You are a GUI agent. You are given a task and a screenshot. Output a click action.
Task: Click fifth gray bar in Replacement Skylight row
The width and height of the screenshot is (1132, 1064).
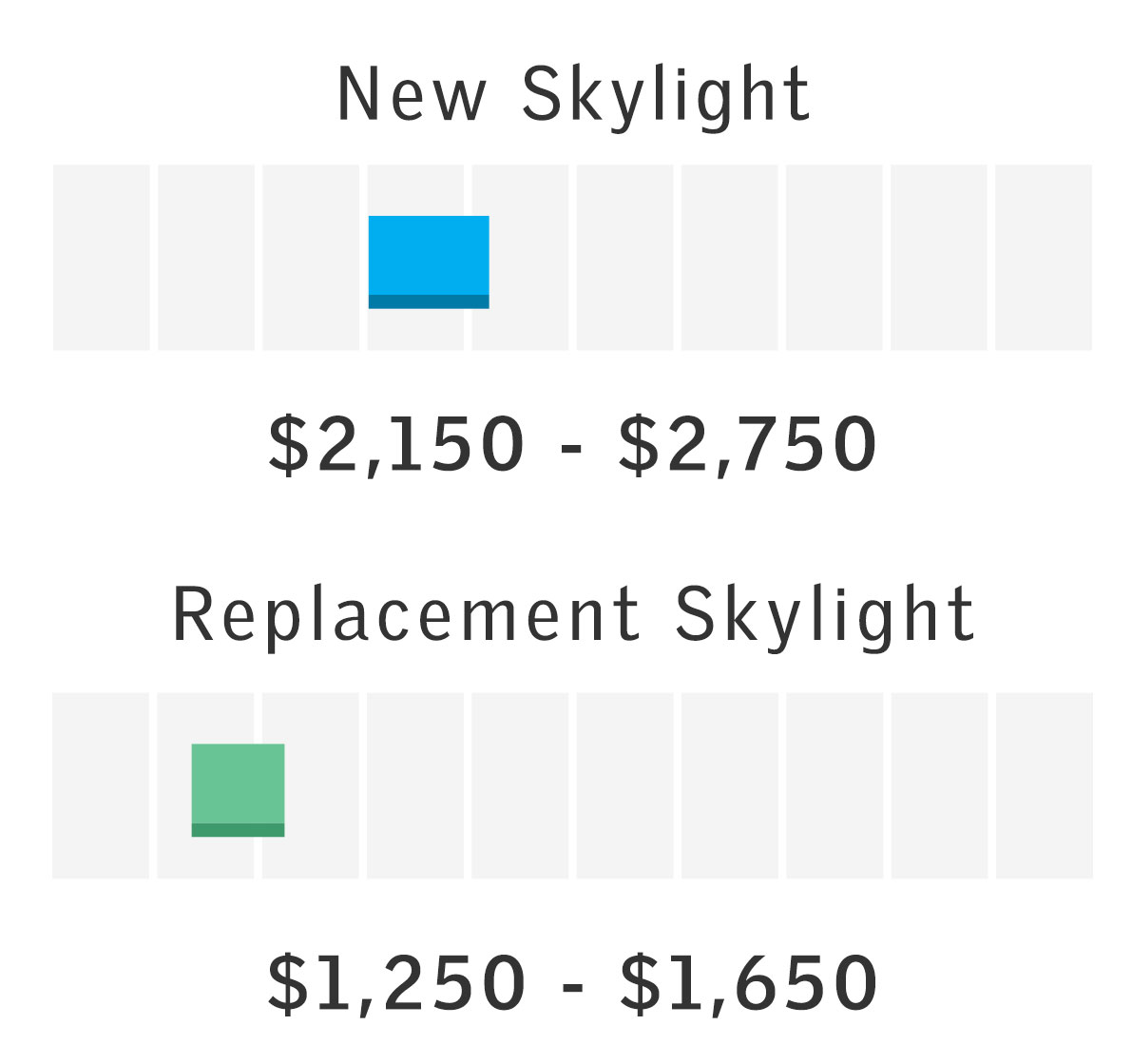click(x=520, y=785)
